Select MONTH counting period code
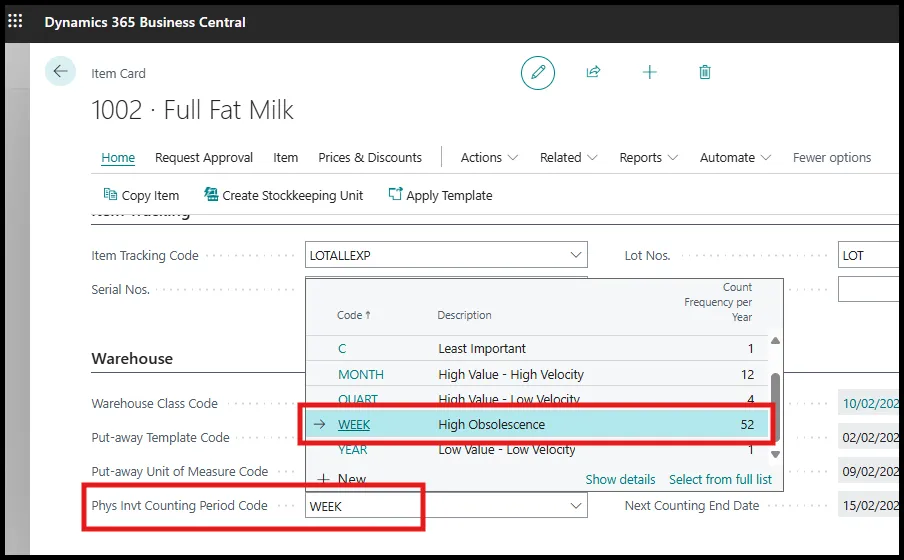This screenshot has width=904, height=560. 360,374
